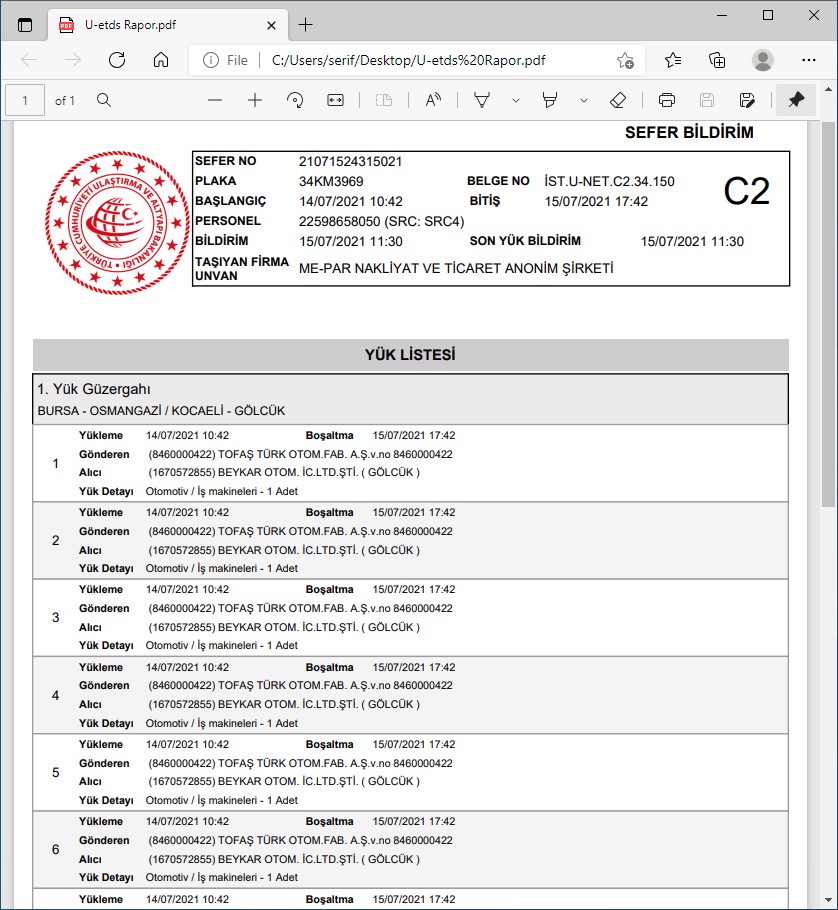Click the SON YÜK BİLDİRİM date value
The width and height of the screenshot is (838, 910).
point(692,241)
